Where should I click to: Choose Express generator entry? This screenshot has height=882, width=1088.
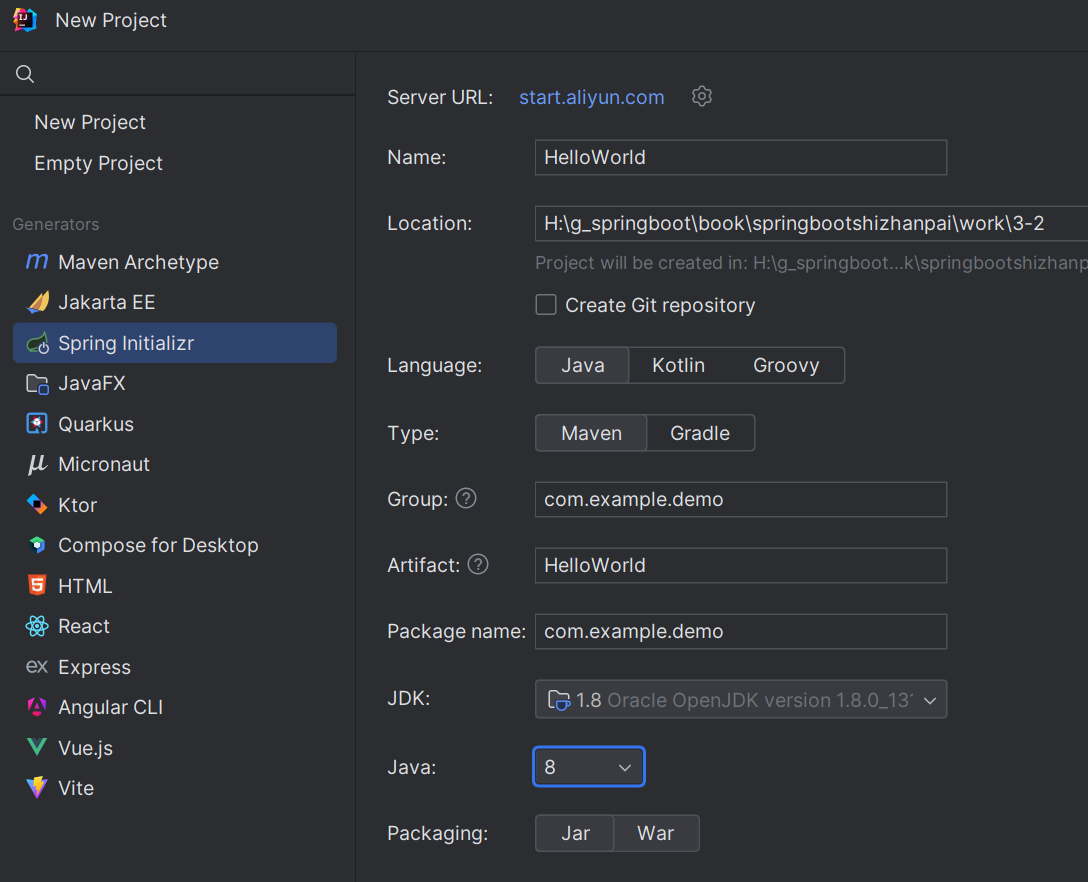[x=175, y=666]
